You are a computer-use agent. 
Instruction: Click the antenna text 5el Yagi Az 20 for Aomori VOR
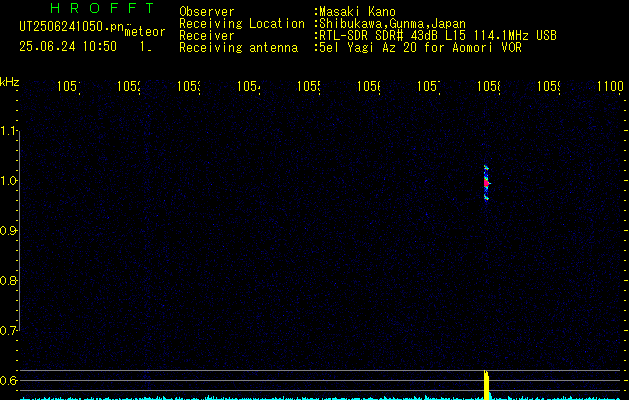(420, 48)
